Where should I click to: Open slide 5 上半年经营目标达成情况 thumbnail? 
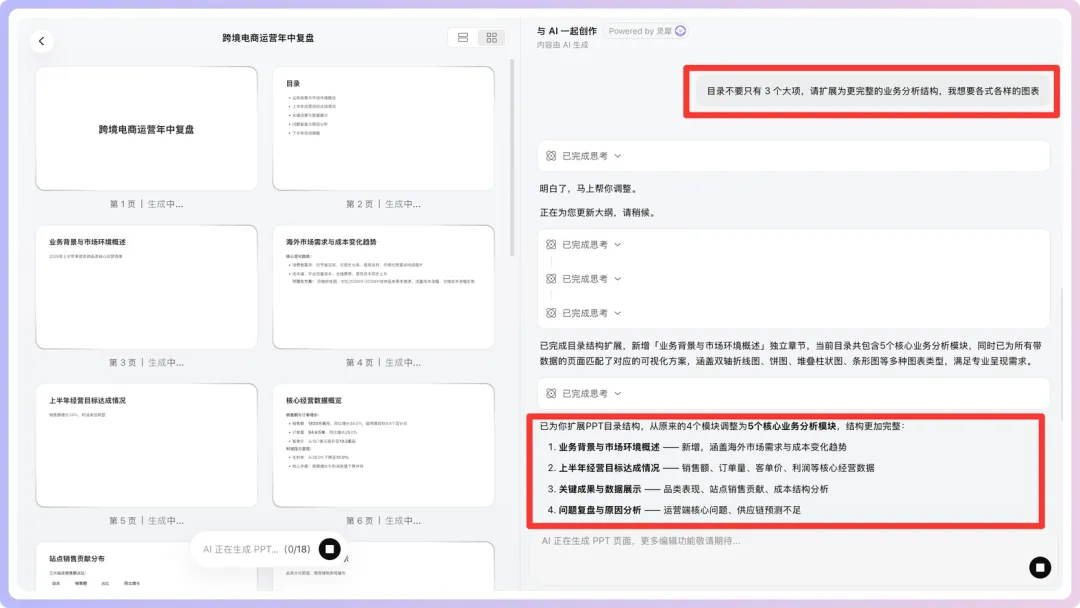[x=147, y=445]
